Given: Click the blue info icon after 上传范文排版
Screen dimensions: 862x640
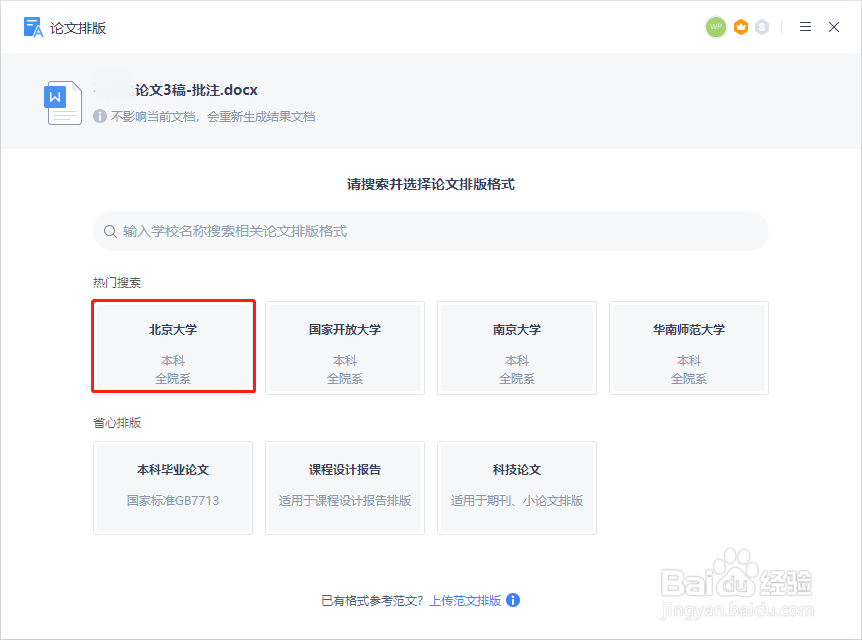Looking at the screenshot, I should [x=513, y=600].
